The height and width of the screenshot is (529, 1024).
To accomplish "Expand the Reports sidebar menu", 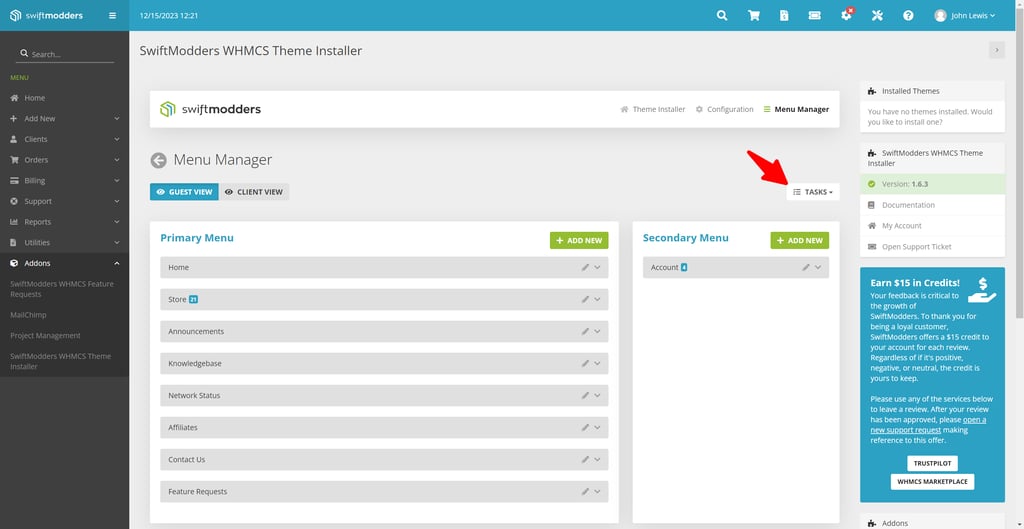I will [64, 222].
